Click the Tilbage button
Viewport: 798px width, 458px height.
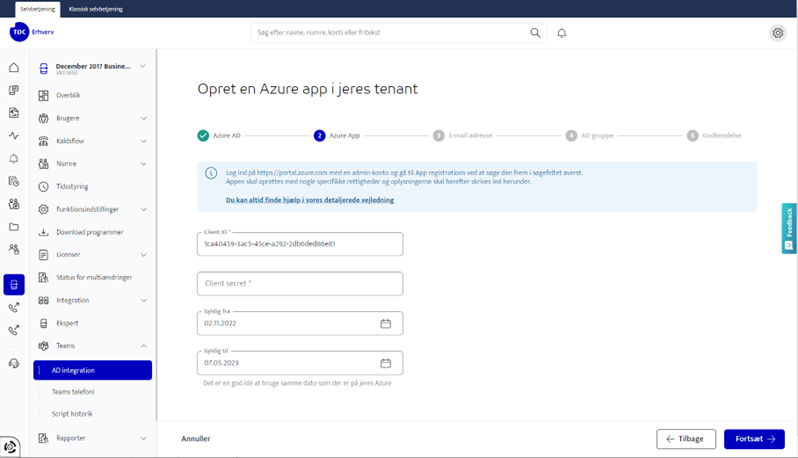[686, 439]
